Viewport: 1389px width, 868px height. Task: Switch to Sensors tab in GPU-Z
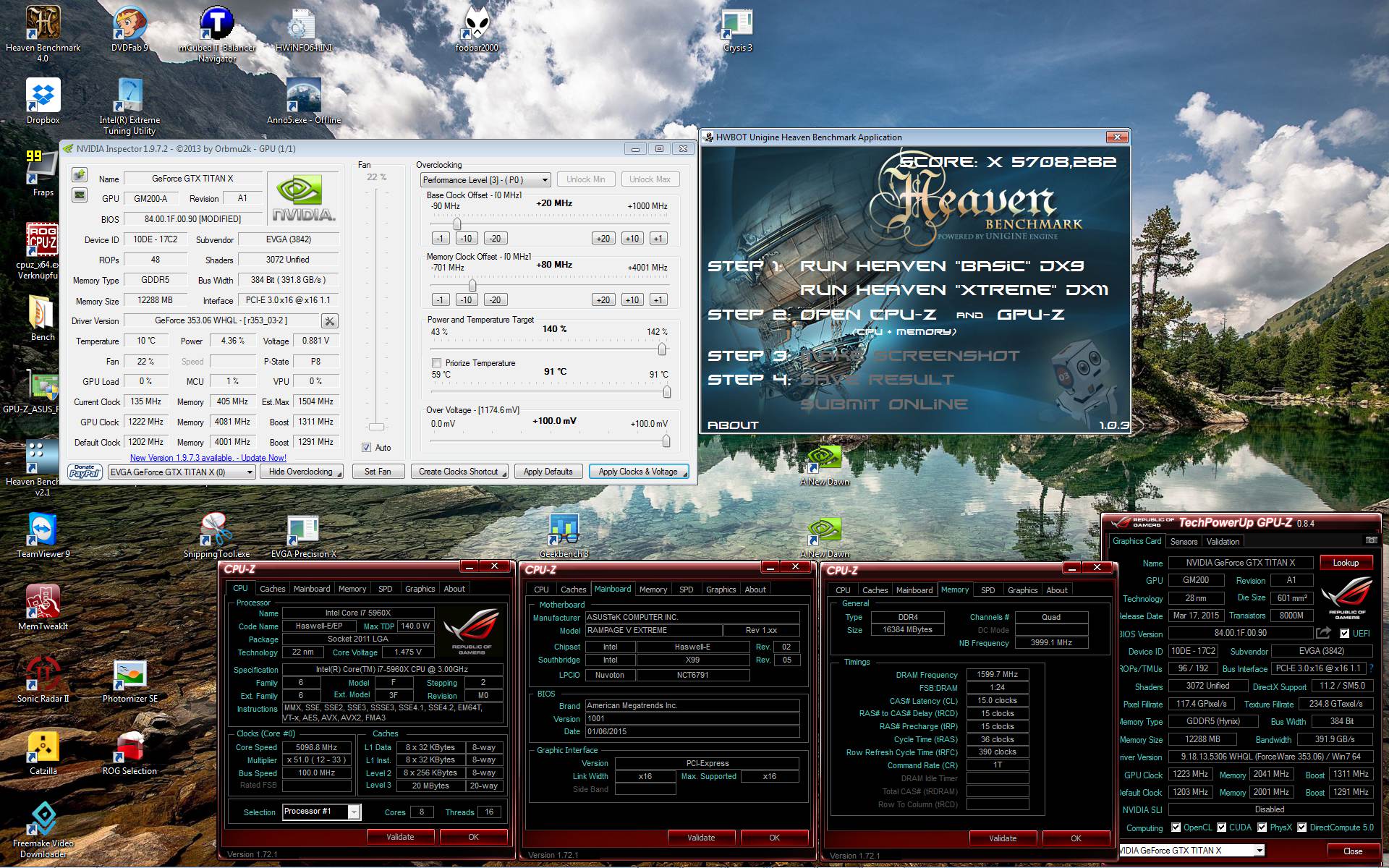pyautogui.click(x=1184, y=542)
